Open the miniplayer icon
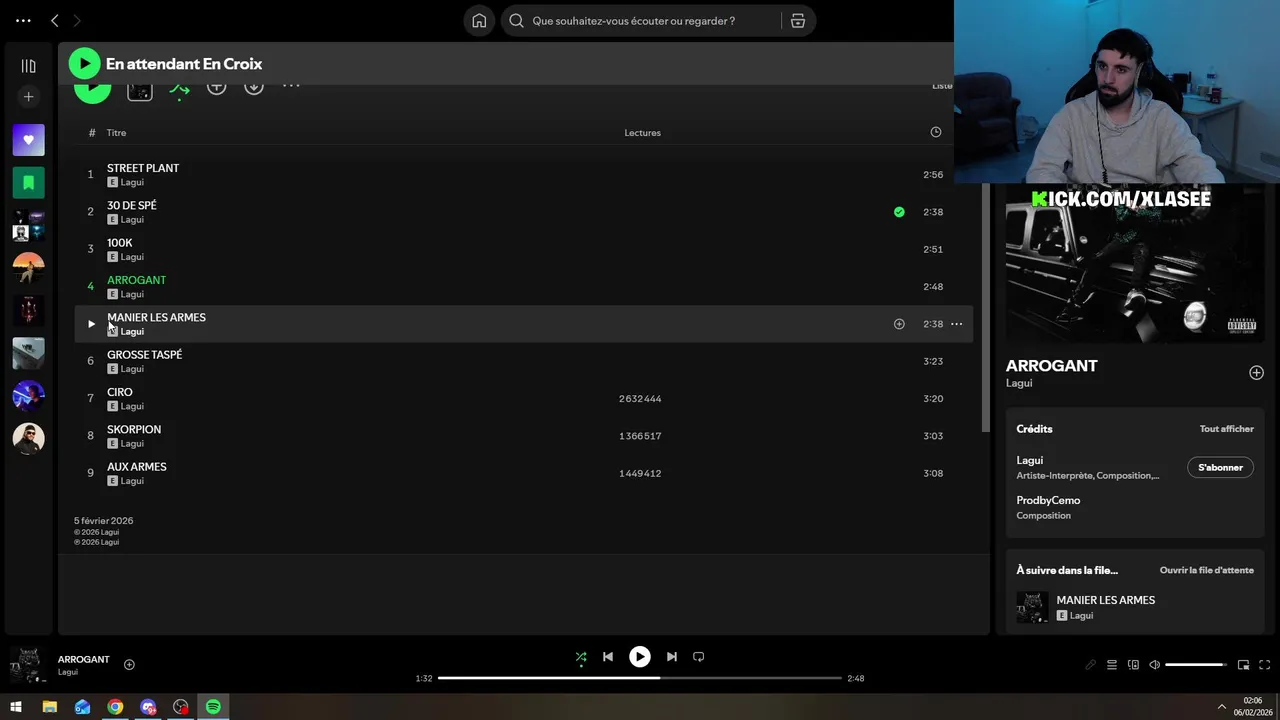This screenshot has width=1280, height=720. (x=1243, y=665)
